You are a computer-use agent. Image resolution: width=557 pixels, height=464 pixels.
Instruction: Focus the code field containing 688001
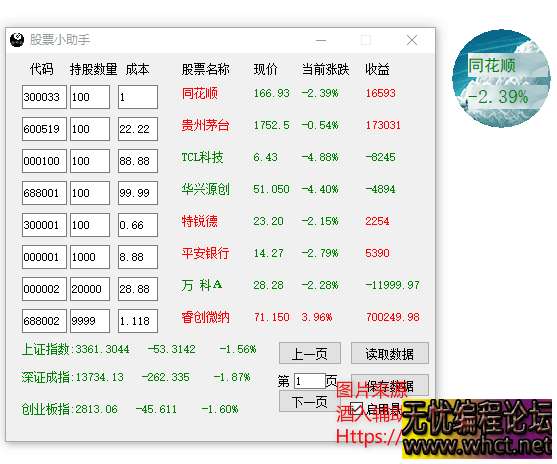[x=44, y=193]
